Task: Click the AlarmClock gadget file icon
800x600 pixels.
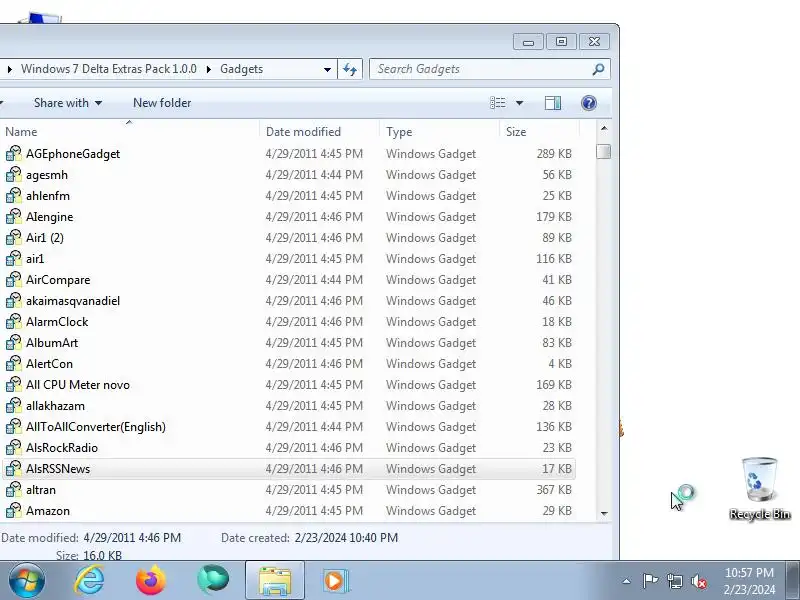Action: click(14, 321)
